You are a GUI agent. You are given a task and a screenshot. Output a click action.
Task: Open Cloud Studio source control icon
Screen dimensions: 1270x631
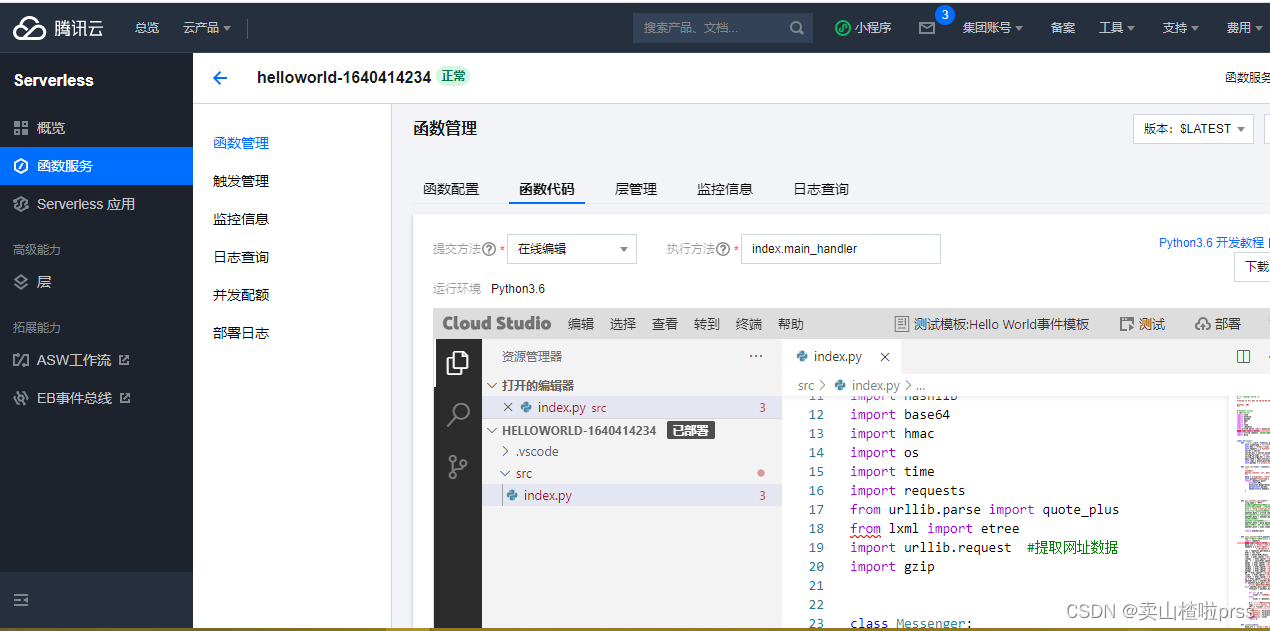458,467
